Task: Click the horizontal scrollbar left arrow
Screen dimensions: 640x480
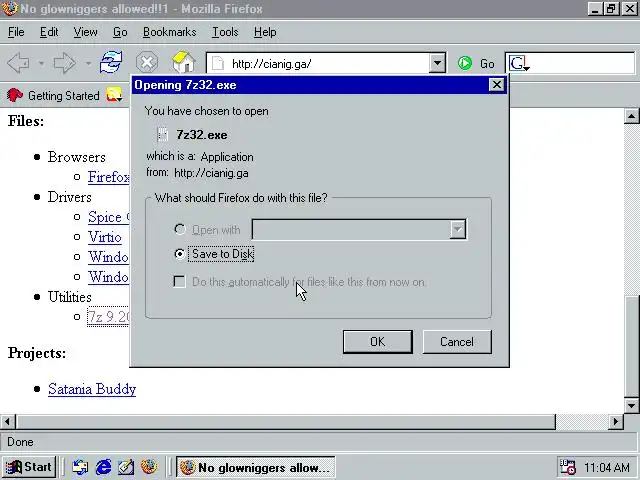Action: [7, 421]
